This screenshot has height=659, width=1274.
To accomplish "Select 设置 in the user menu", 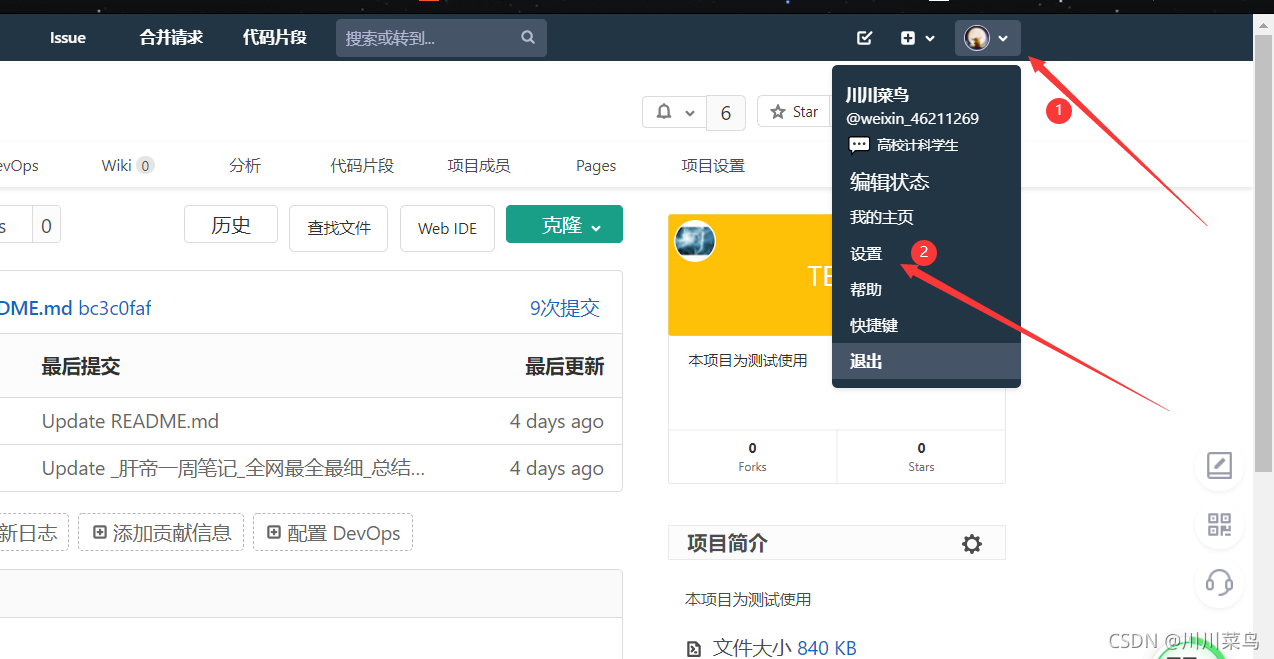I will (x=866, y=254).
